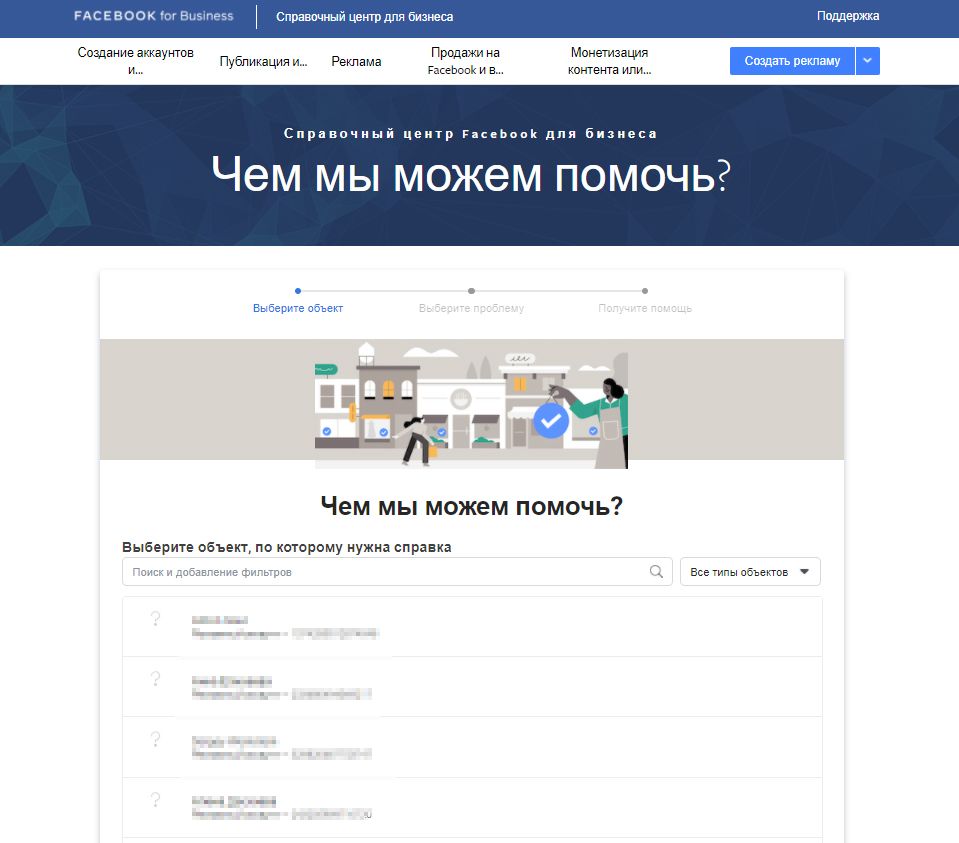The image size is (959, 843).
Task: Select the first blurred object row
Action: click(x=472, y=627)
